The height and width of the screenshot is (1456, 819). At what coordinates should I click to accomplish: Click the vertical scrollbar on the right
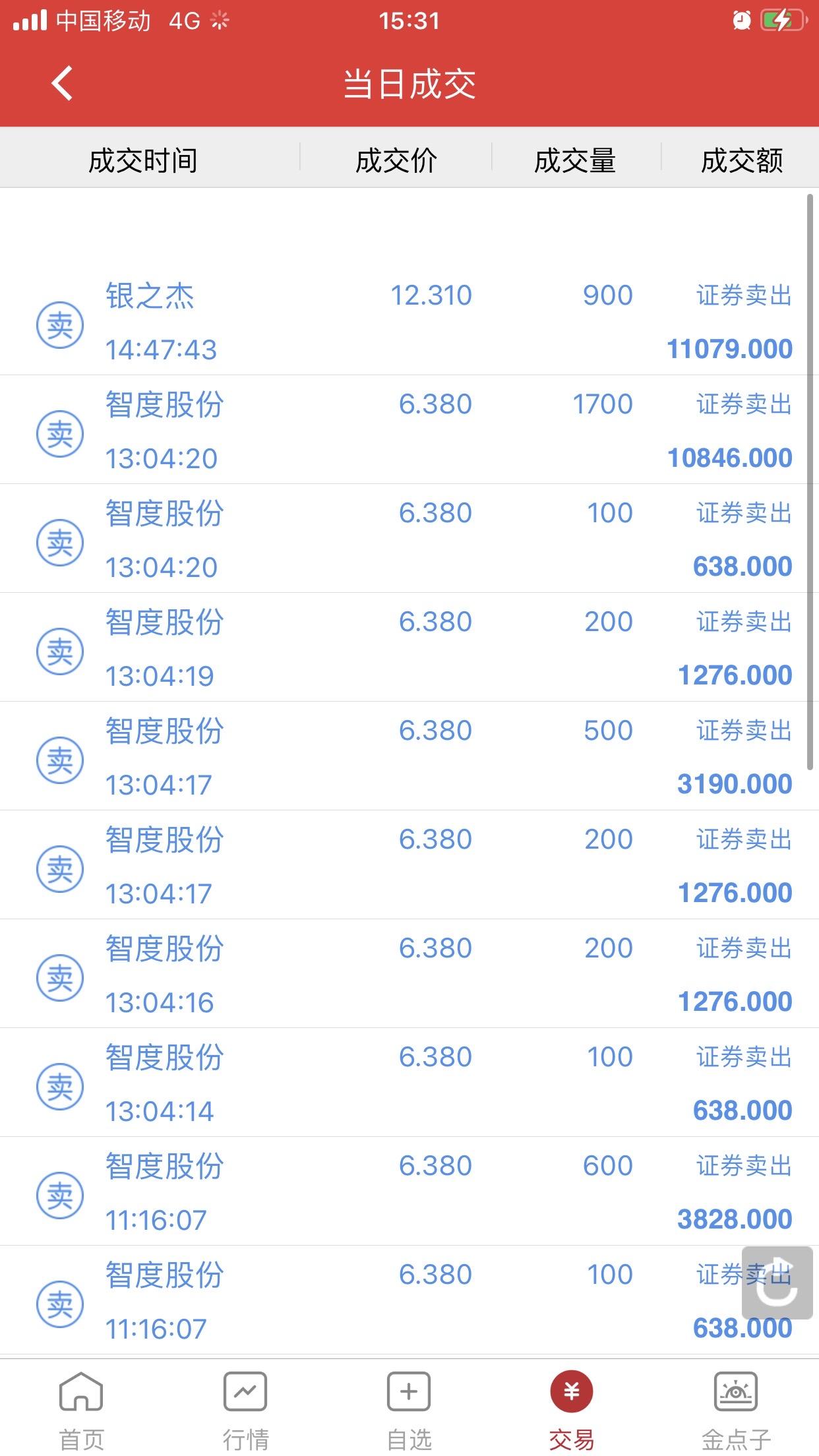810,481
